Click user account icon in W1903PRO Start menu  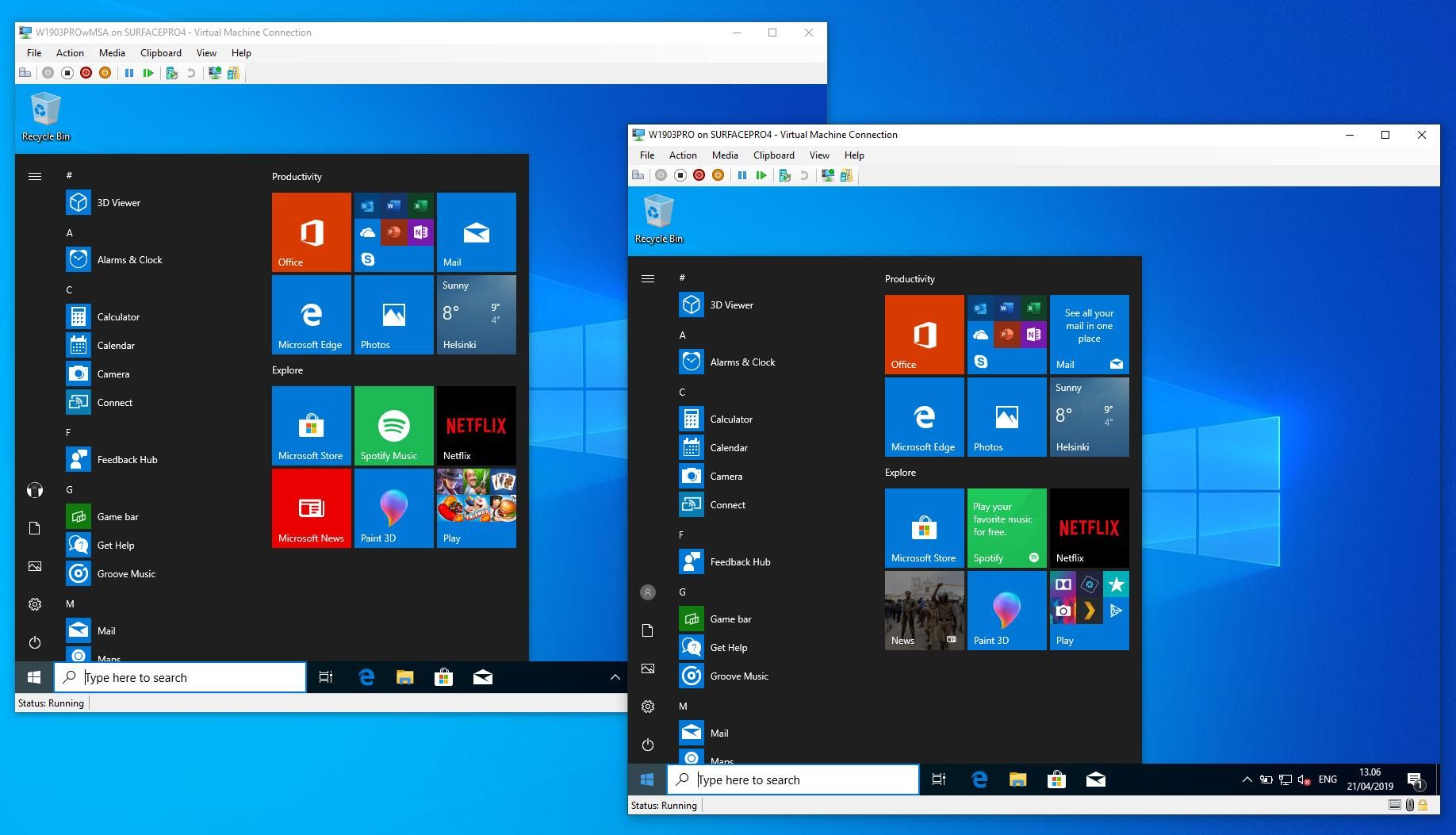648,592
